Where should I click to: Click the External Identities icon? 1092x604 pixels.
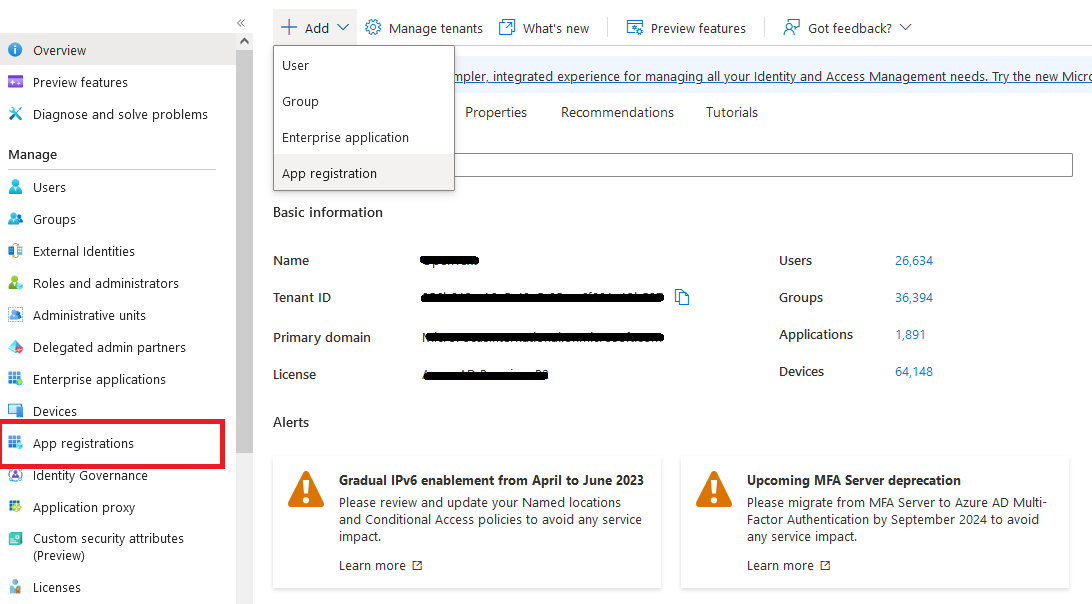[x=15, y=251]
